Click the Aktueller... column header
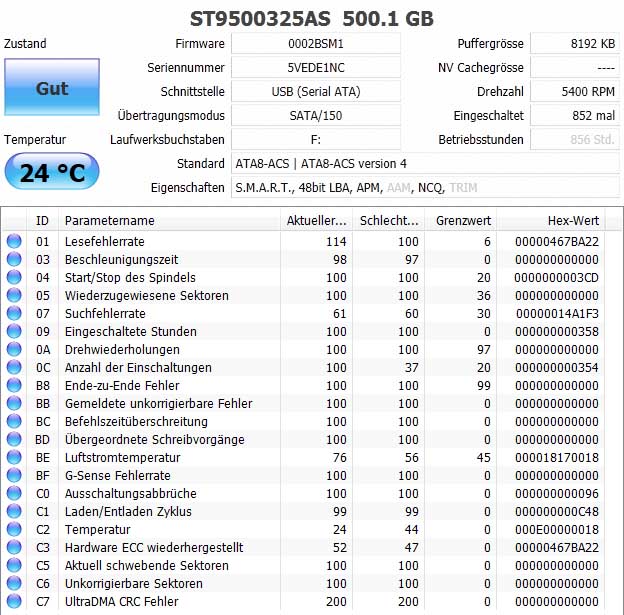 (316, 220)
